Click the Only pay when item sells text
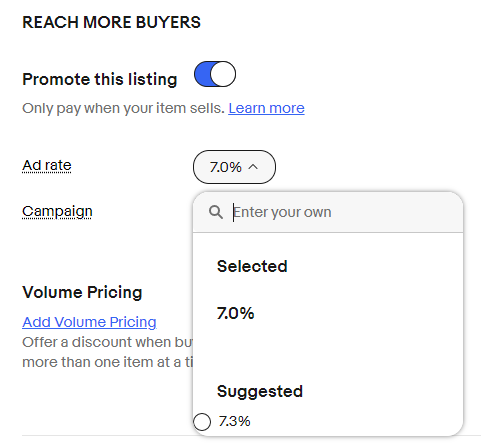The height and width of the screenshot is (448, 481). tap(123, 108)
